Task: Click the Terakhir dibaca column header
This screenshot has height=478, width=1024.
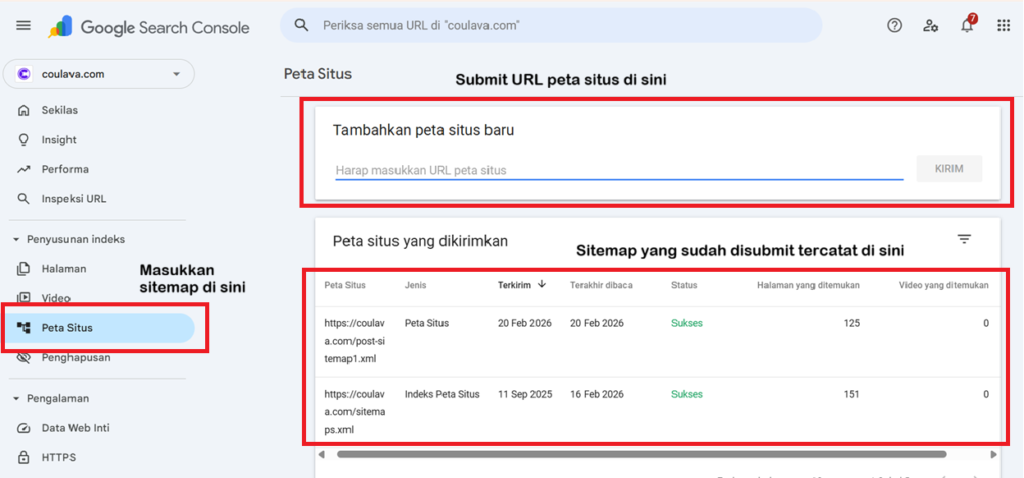Action: pyautogui.click(x=601, y=285)
